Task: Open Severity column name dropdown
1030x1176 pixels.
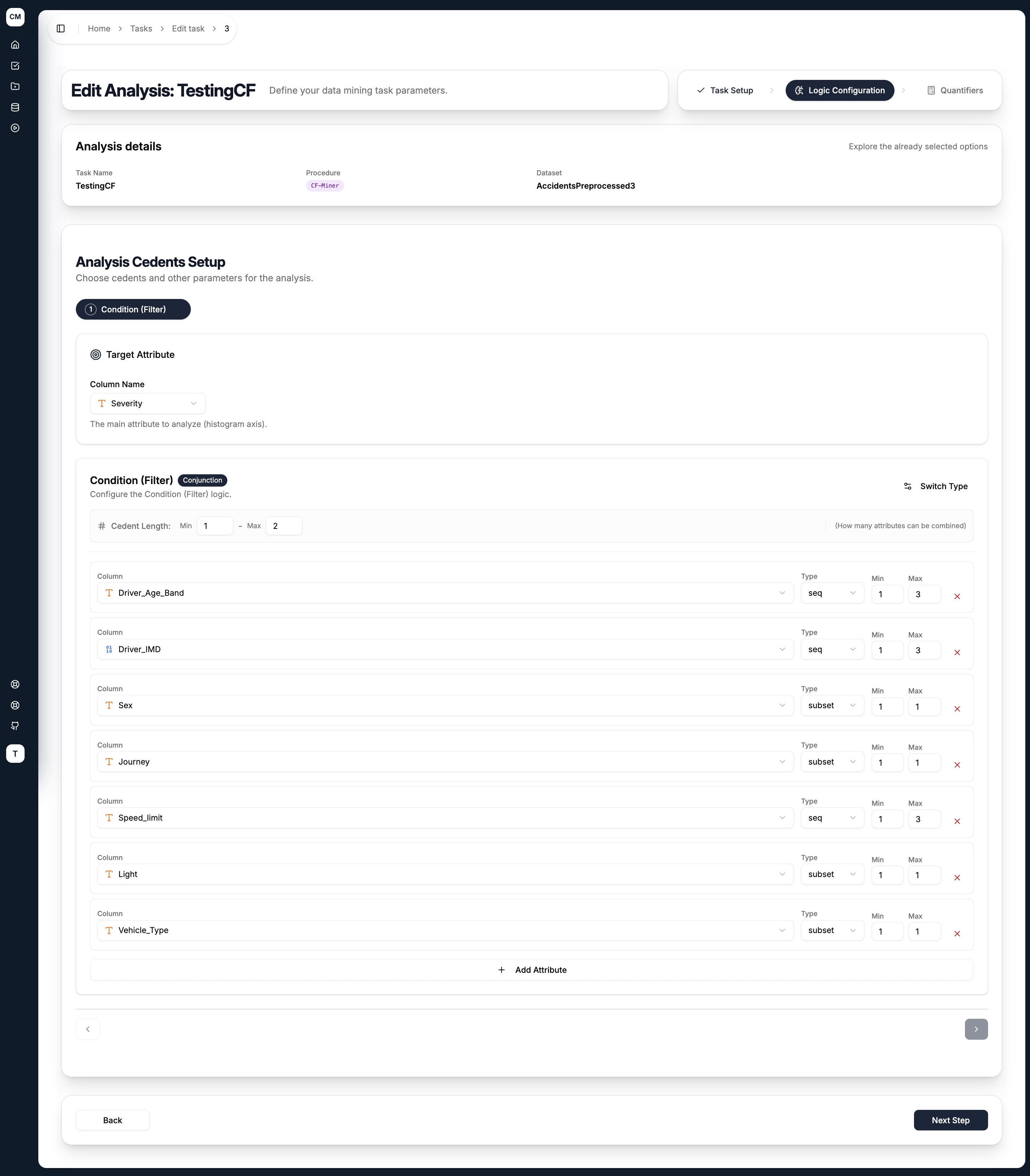Action: coord(148,404)
